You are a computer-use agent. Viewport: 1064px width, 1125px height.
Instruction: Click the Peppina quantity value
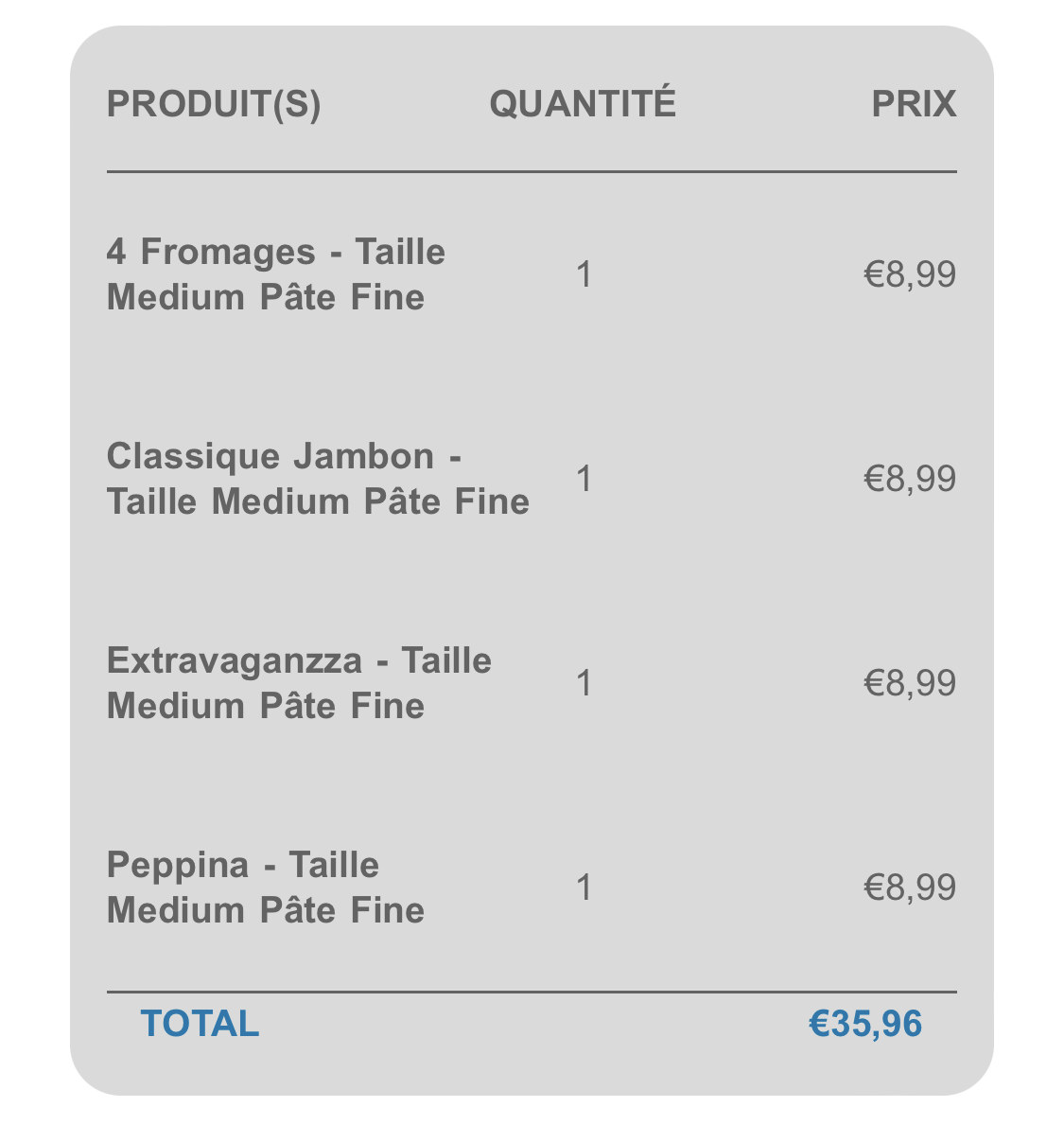pyautogui.click(x=584, y=888)
